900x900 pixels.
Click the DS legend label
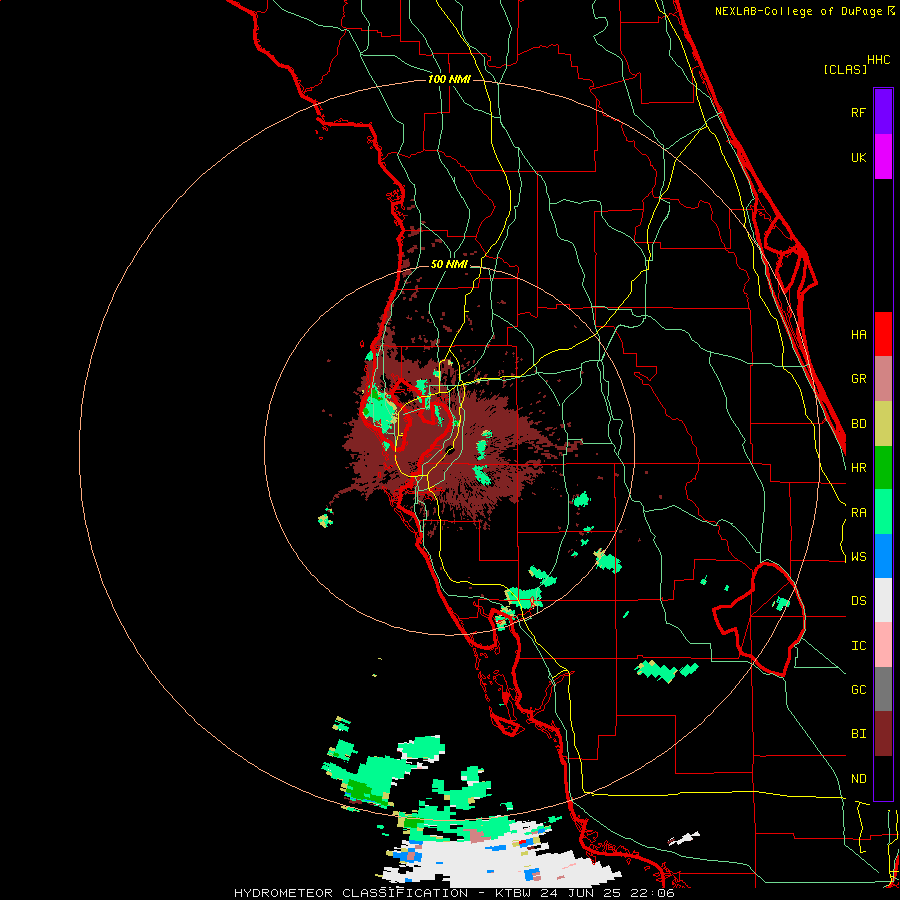(x=858, y=601)
